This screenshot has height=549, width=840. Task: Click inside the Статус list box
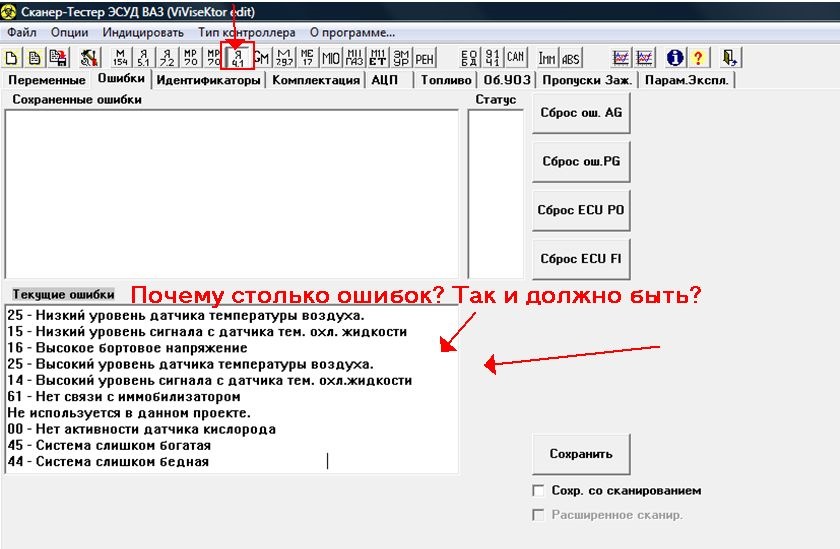click(496, 194)
